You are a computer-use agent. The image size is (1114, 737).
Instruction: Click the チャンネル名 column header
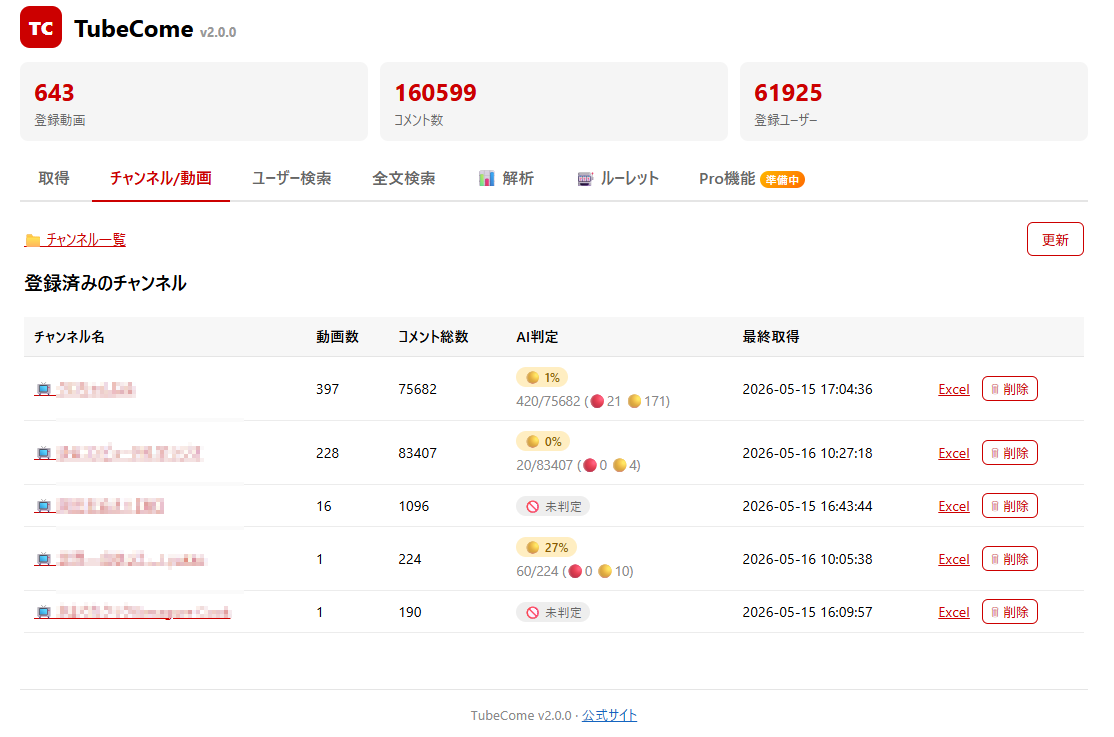coord(70,337)
